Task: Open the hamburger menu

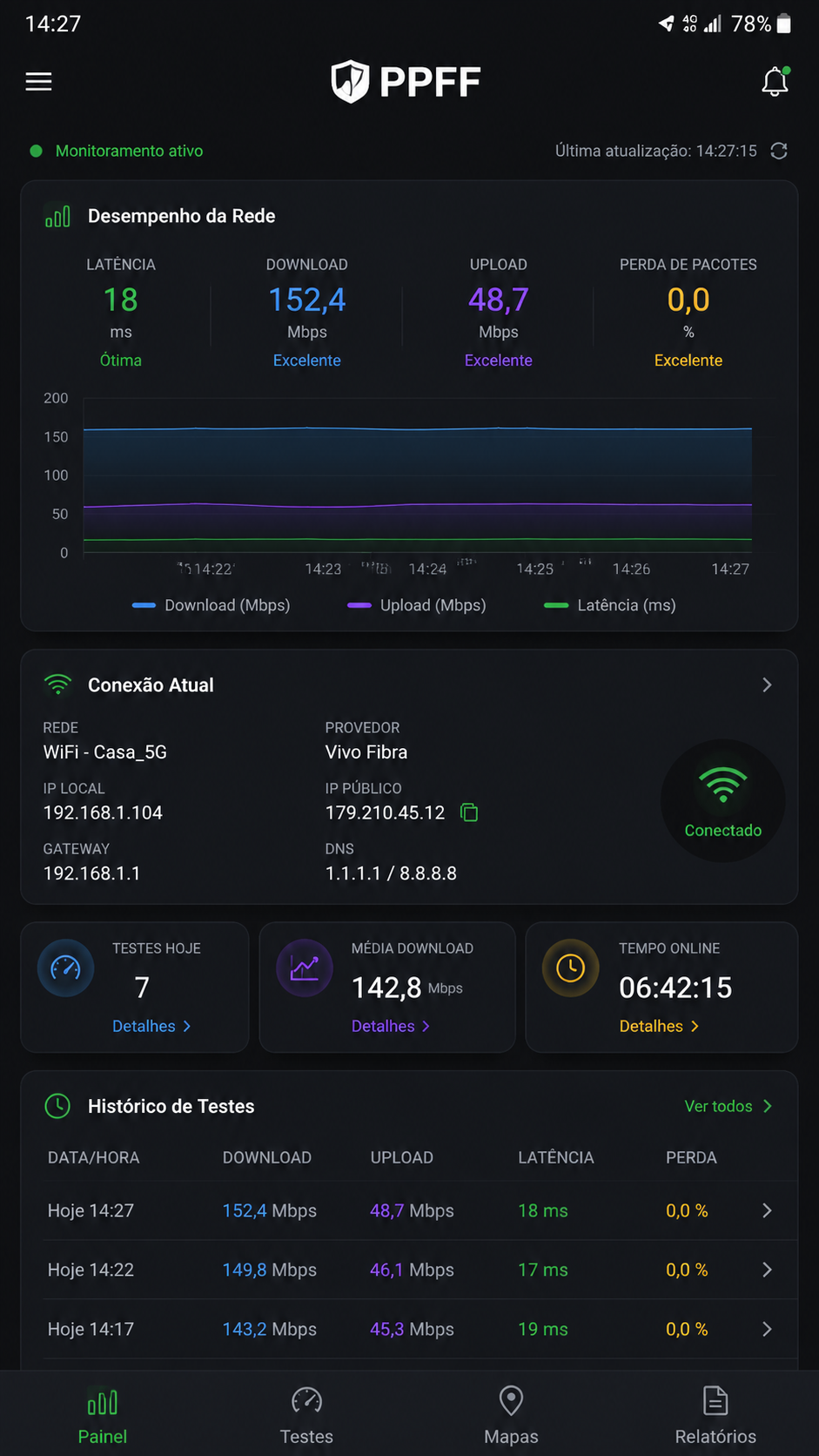Action: point(38,82)
